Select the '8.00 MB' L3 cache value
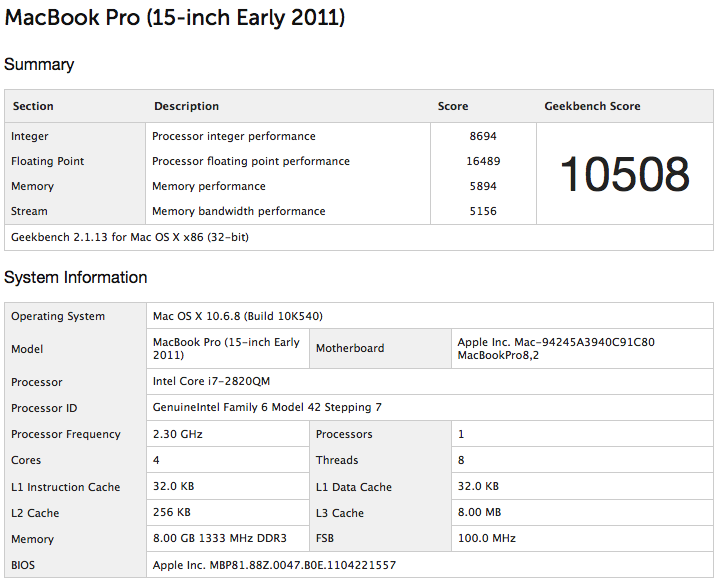 [479, 512]
